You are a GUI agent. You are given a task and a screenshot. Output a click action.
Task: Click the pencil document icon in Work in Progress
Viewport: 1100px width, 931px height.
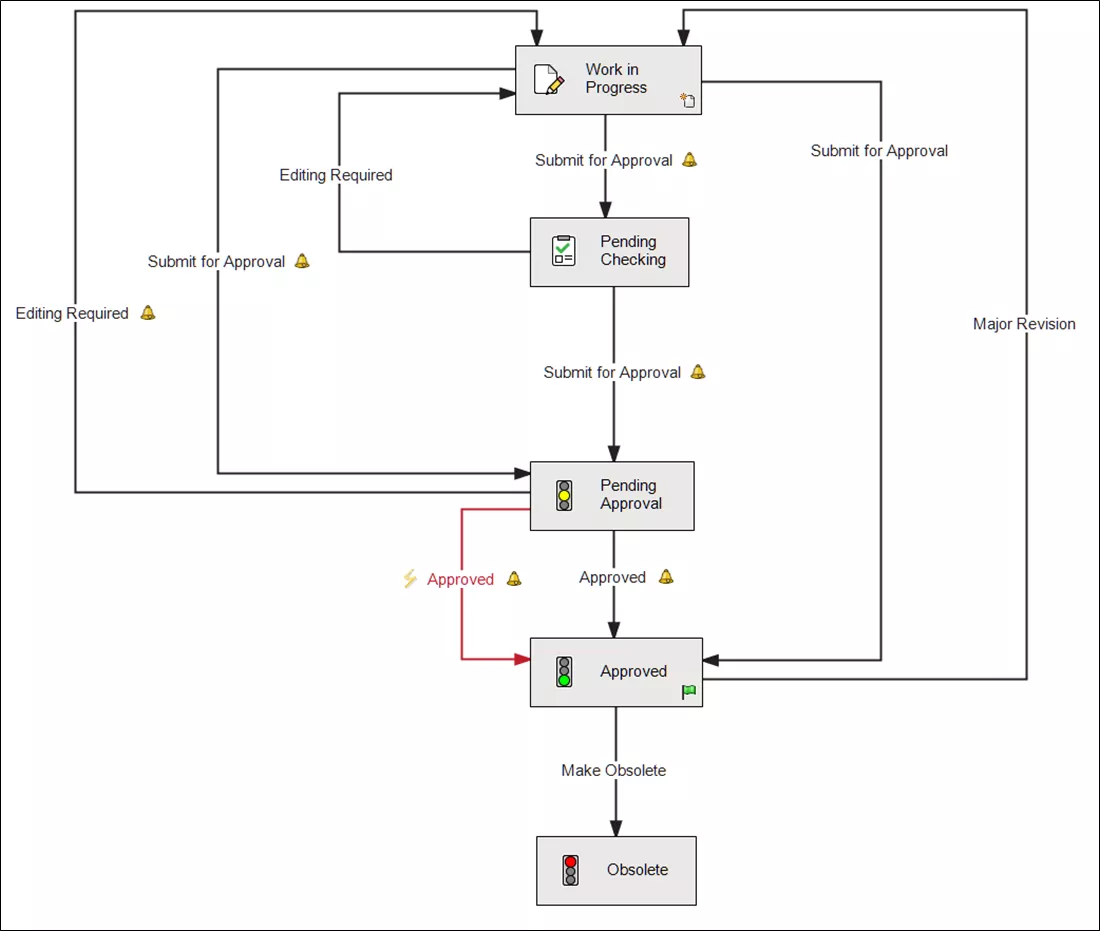pyautogui.click(x=548, y=79)
